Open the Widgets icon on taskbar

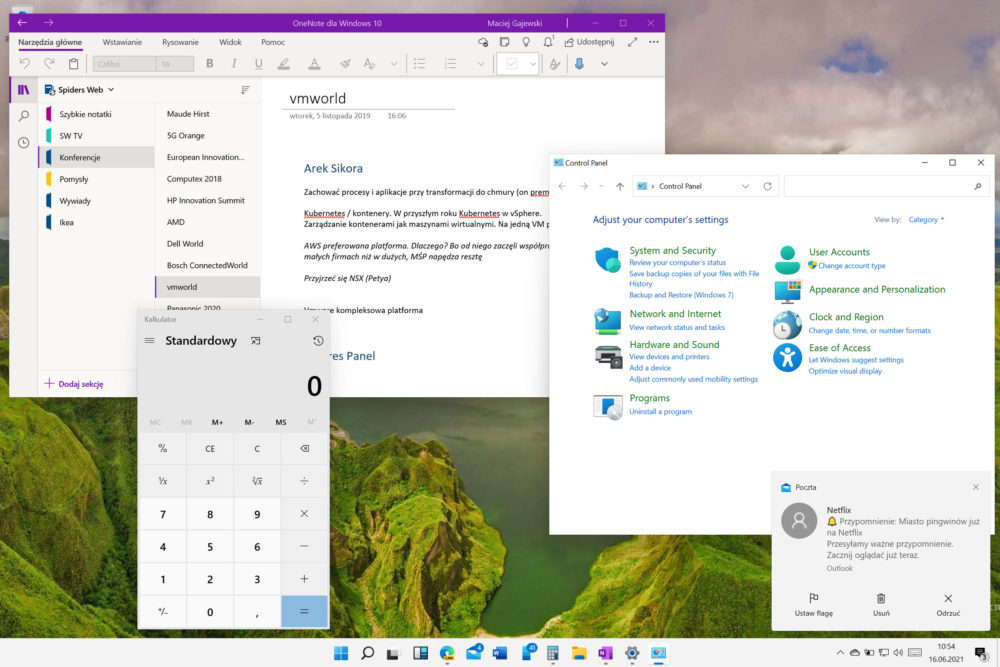pyautogui.click(x=420, y=653)
